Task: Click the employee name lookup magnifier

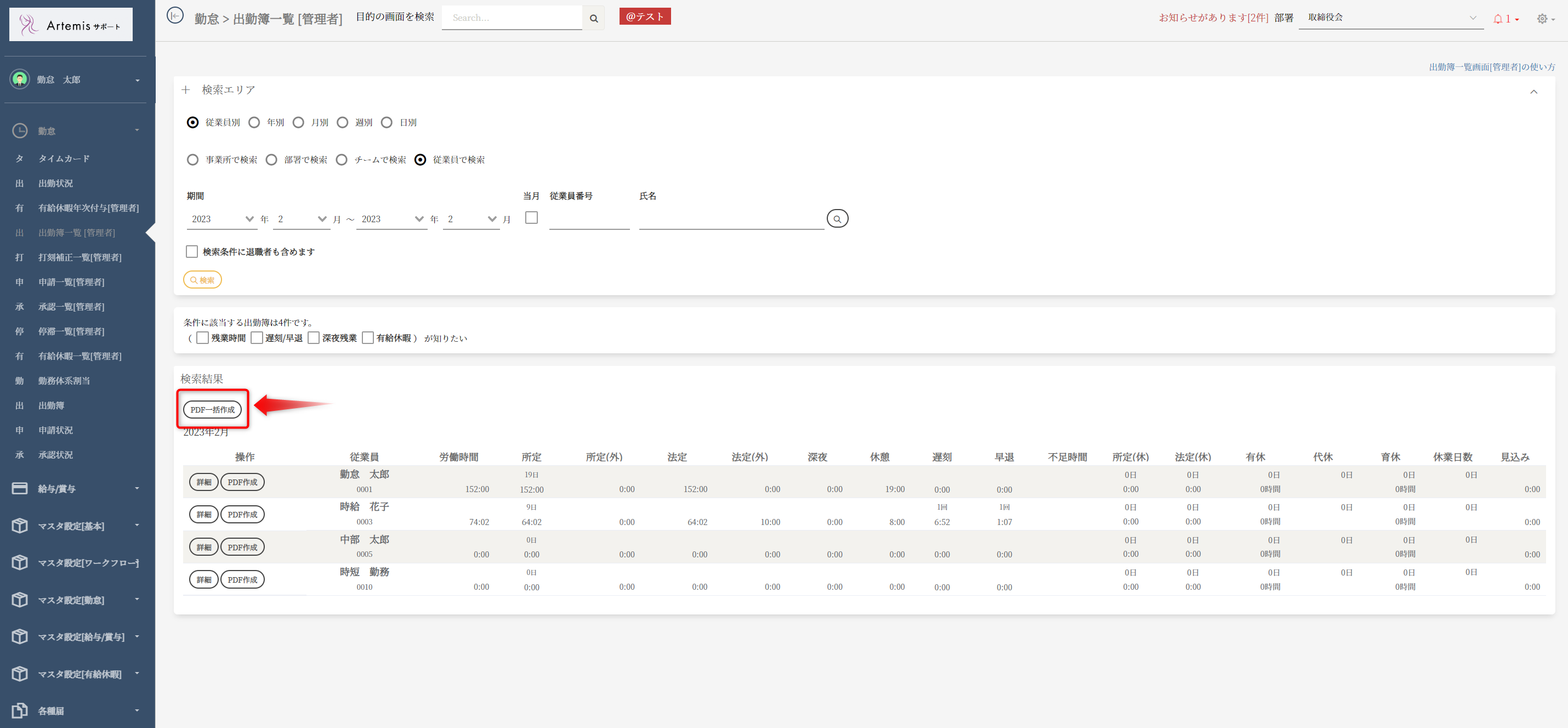Action: (837, 219)
